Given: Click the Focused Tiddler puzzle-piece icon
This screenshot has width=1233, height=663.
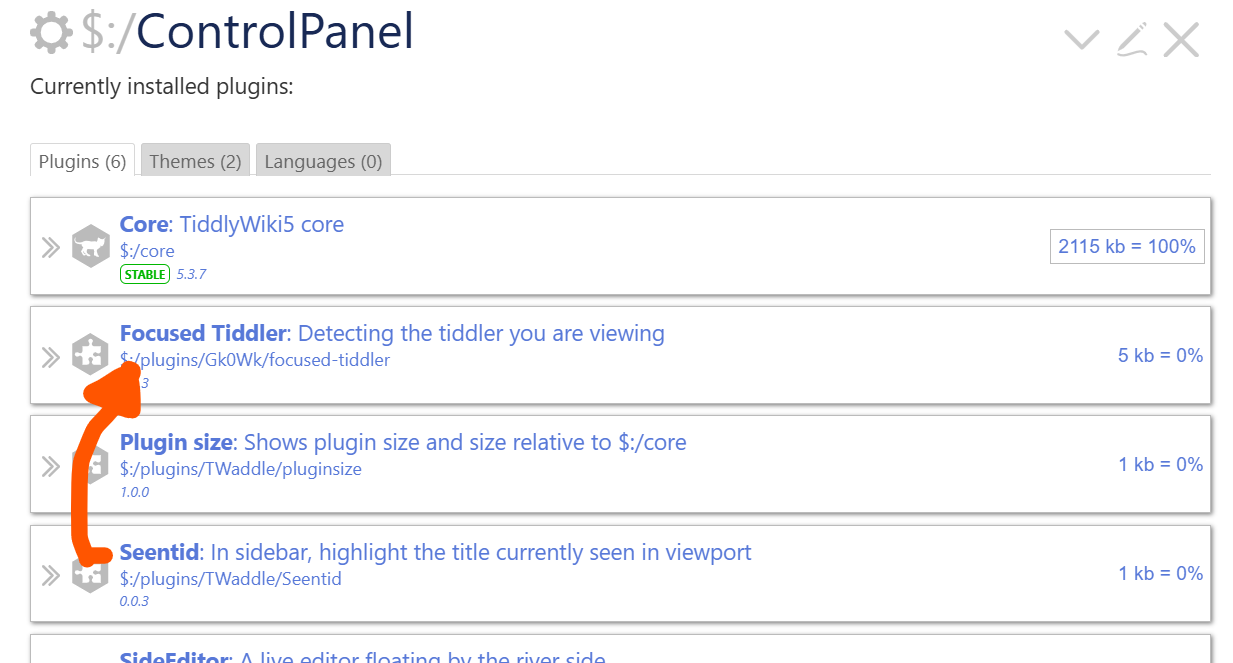Looking at the screenshot, I should (91, 356).
